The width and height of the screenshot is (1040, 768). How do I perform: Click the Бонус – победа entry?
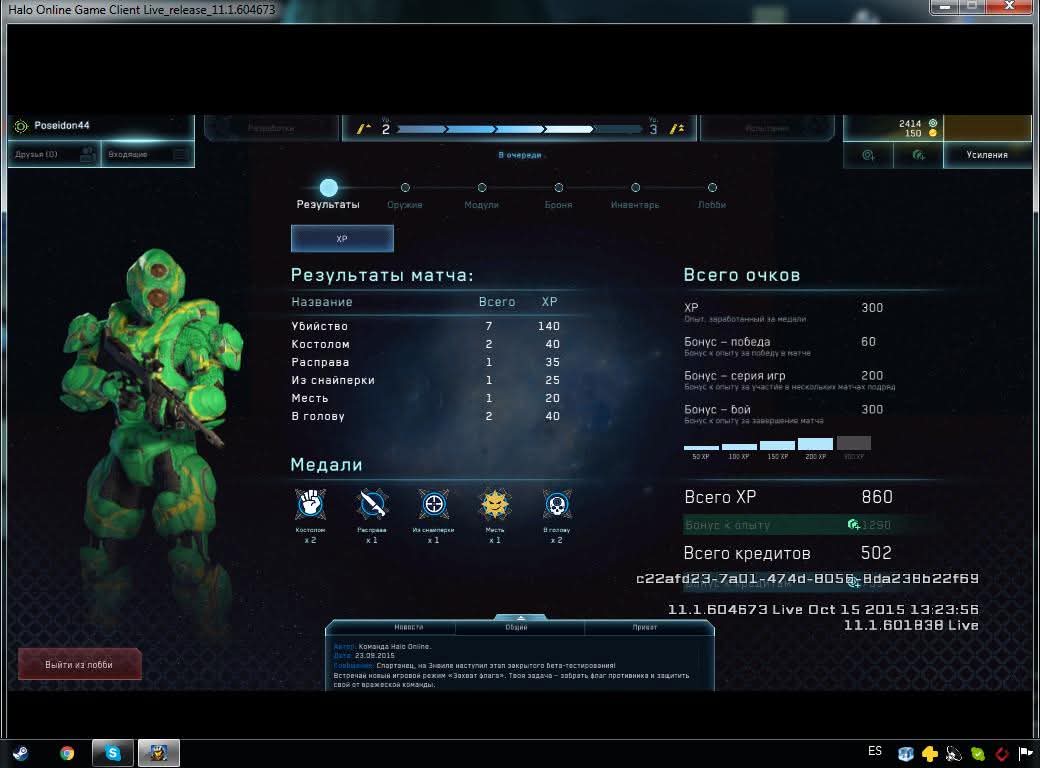(x=780, y=346)
